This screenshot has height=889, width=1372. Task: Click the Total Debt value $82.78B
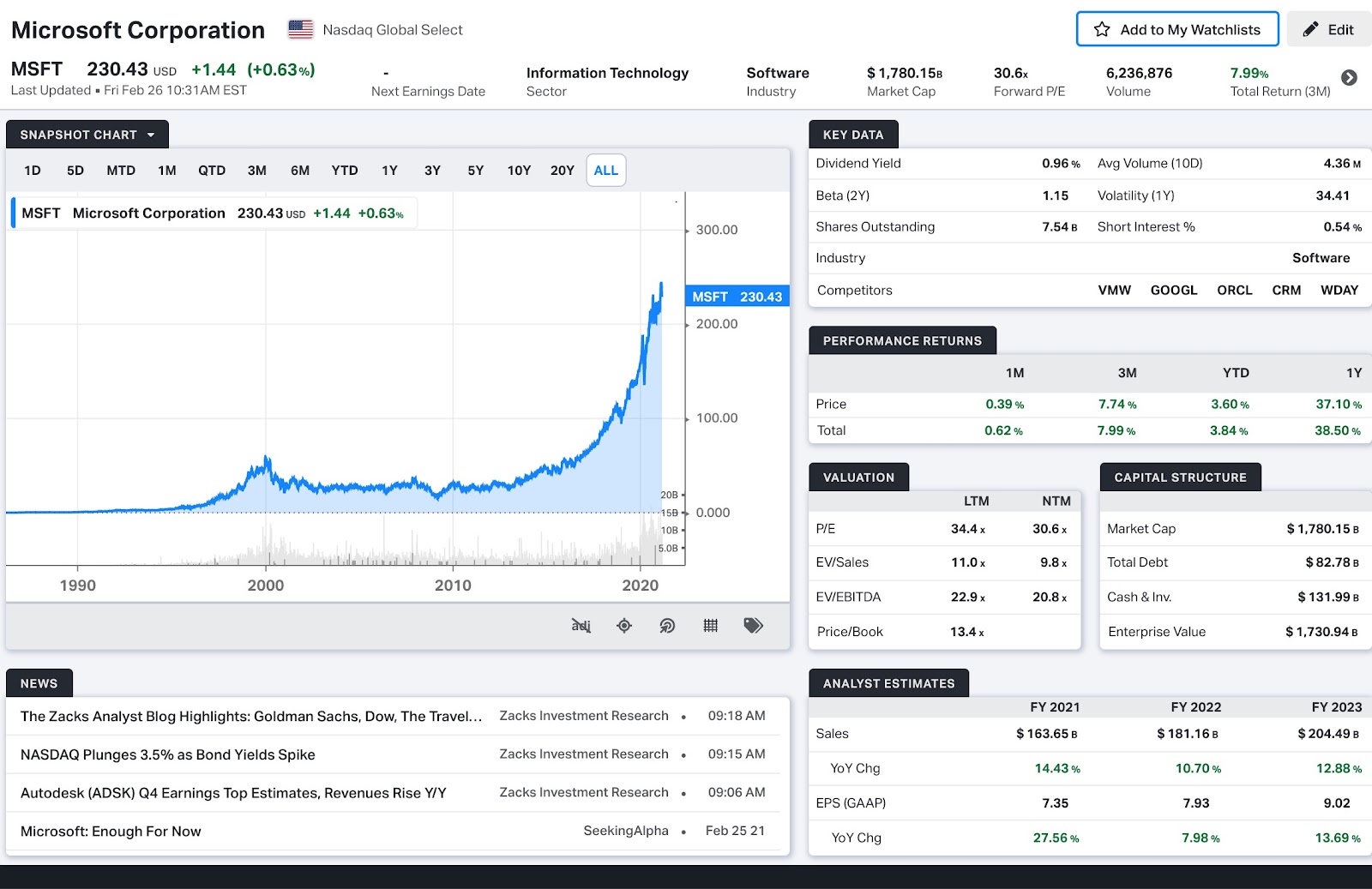[1332, 562]
